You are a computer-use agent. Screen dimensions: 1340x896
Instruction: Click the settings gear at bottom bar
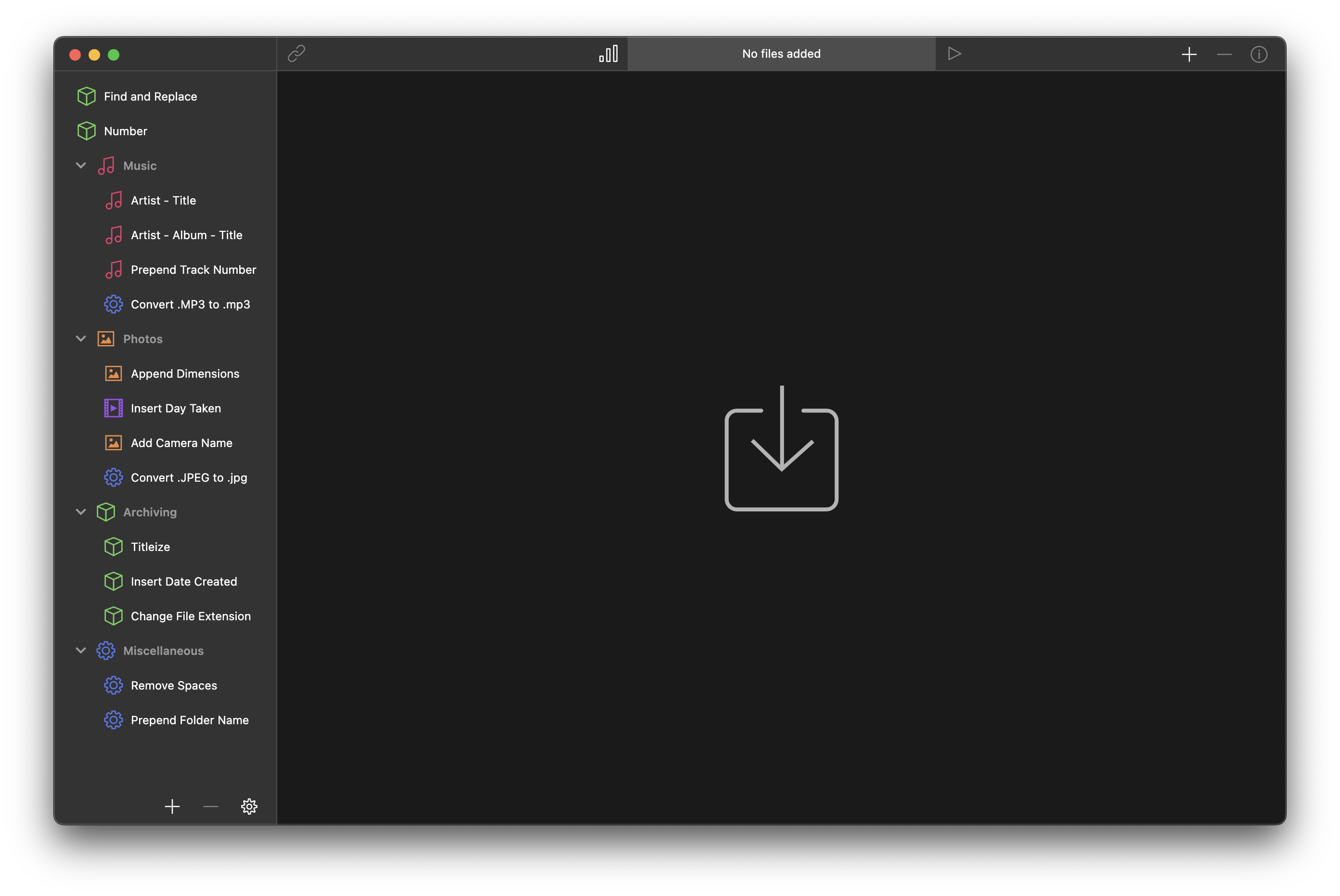[249, 807]
